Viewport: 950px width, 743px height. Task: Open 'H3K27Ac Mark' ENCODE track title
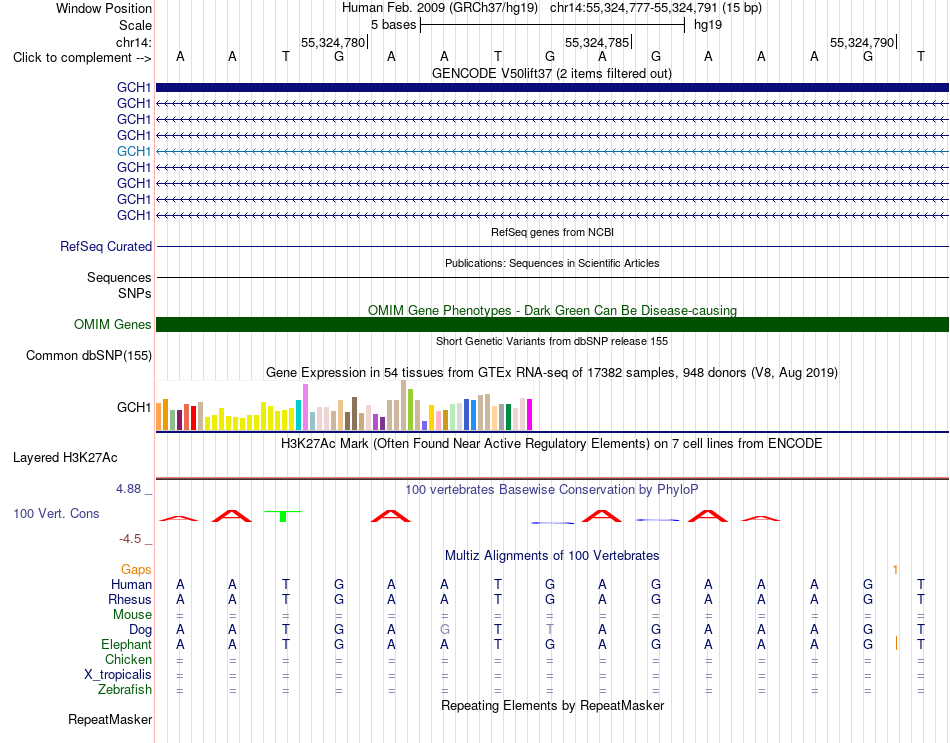pyautogui.click(x=552, y=444)
